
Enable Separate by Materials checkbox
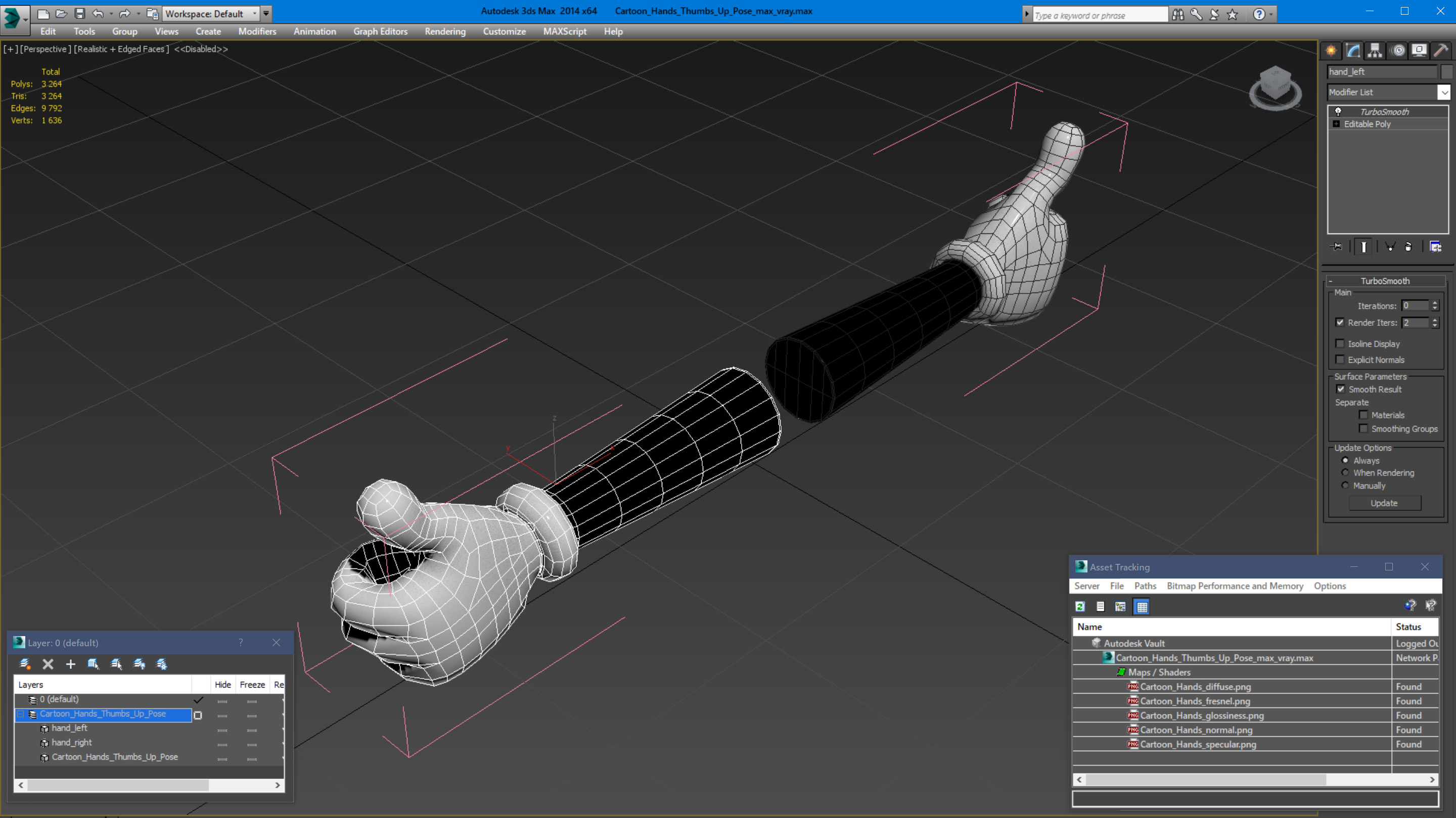(x=1363, y=415)
